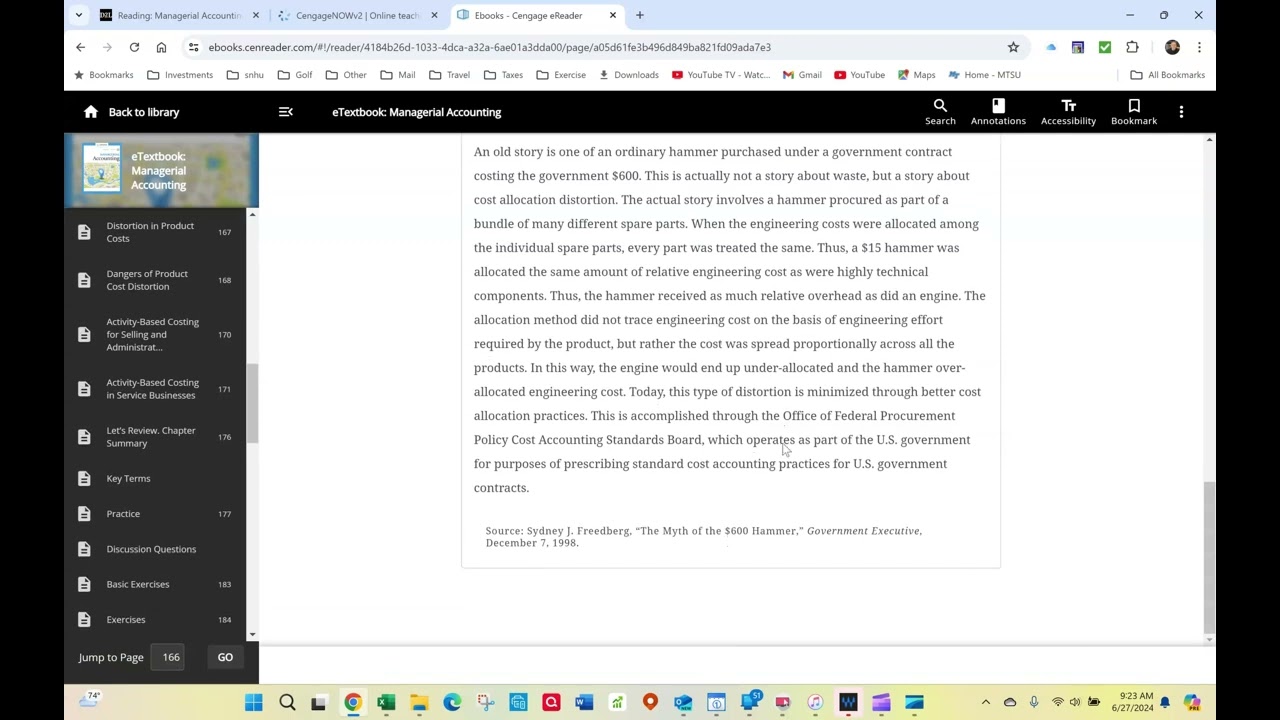Open the Downloads bookmark
Viewport: 1280px width, 720px height.
click(x=628, y=75)
